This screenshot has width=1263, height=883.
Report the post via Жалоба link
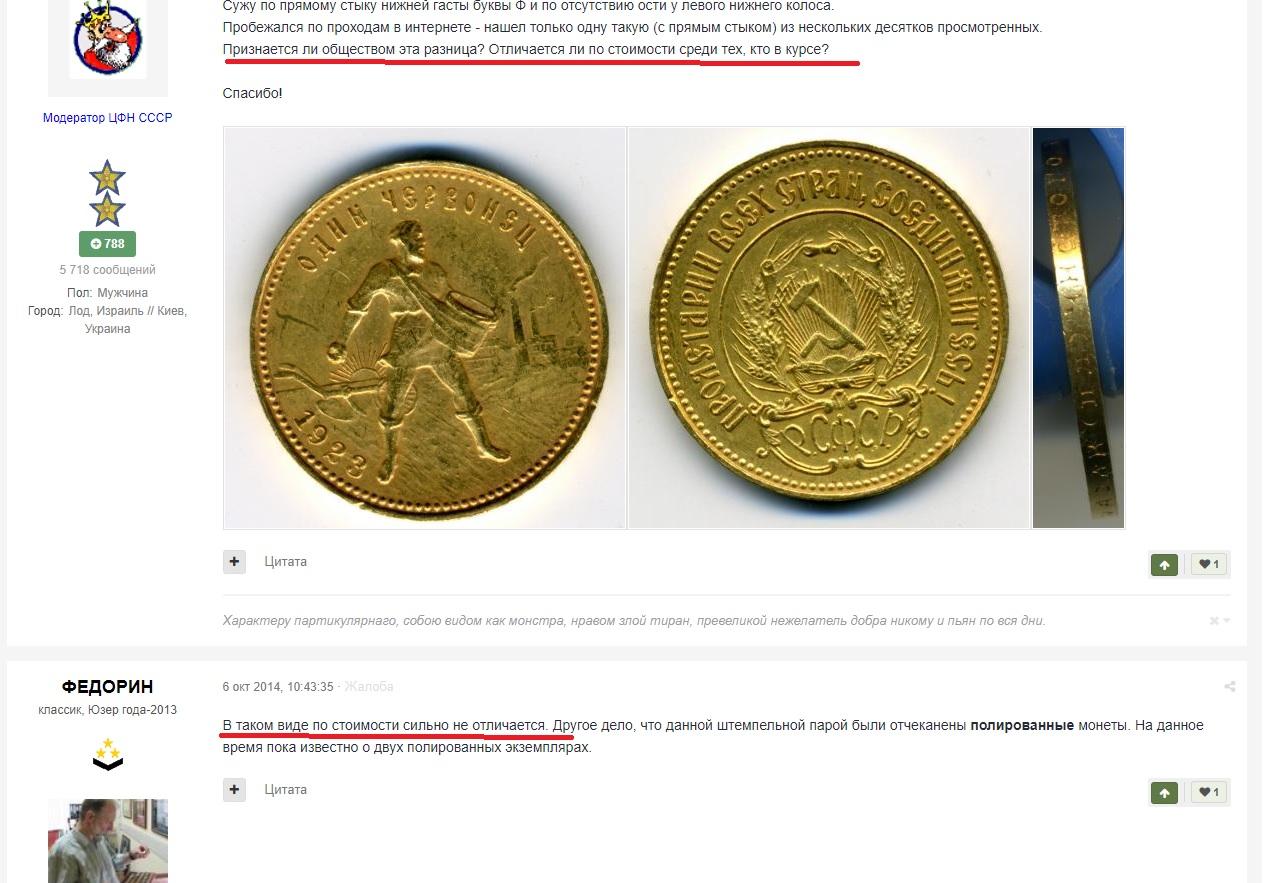click(x=369, y=687)
